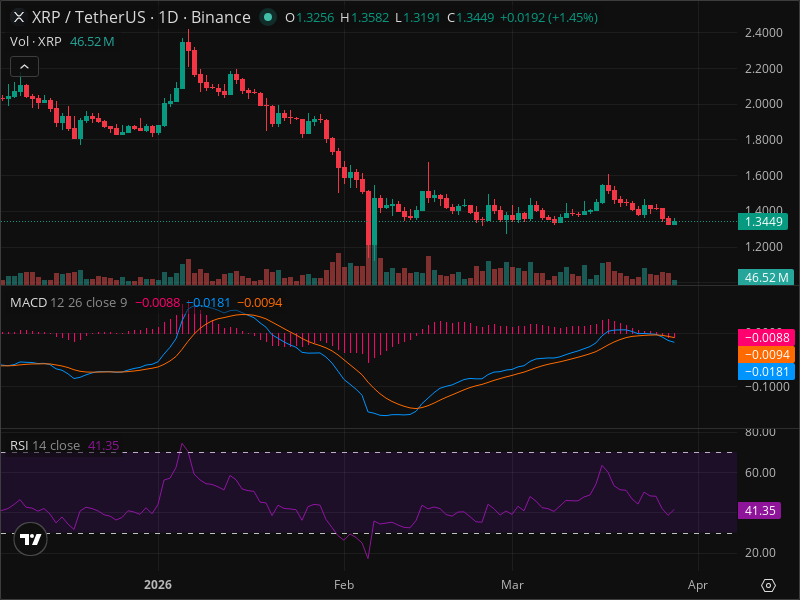The width and height of the screenshot is (800, 600).
Task: Click the −0.1000 MACD scale label
Action: tap(766, 386)
